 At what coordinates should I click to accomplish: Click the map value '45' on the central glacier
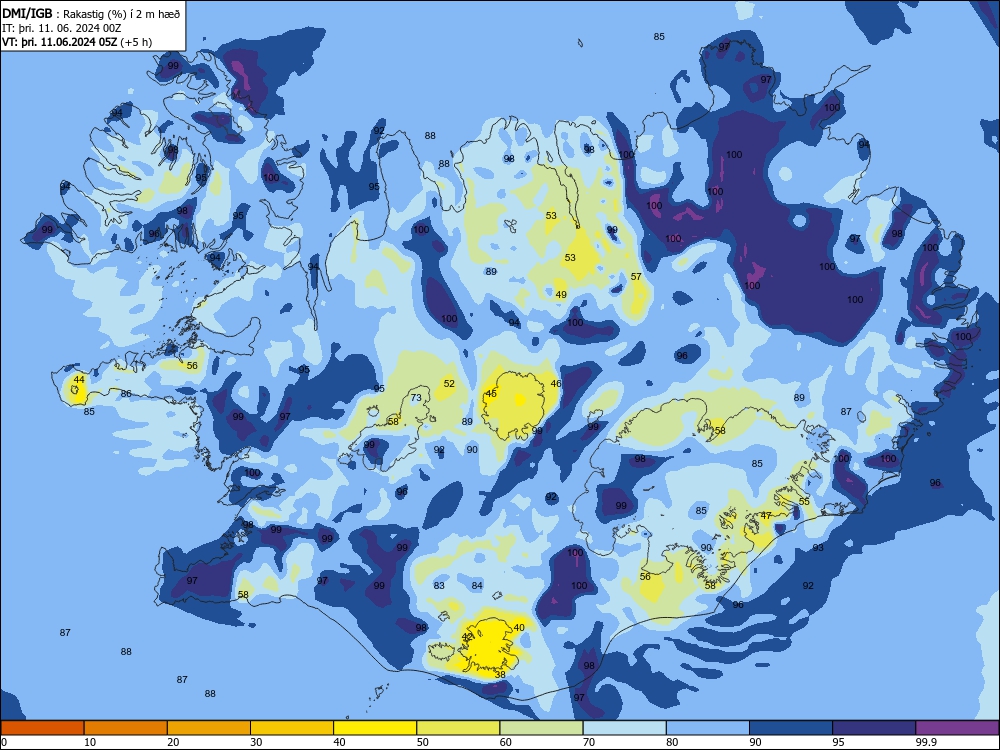pyautogui.click(x=490, y=393)
